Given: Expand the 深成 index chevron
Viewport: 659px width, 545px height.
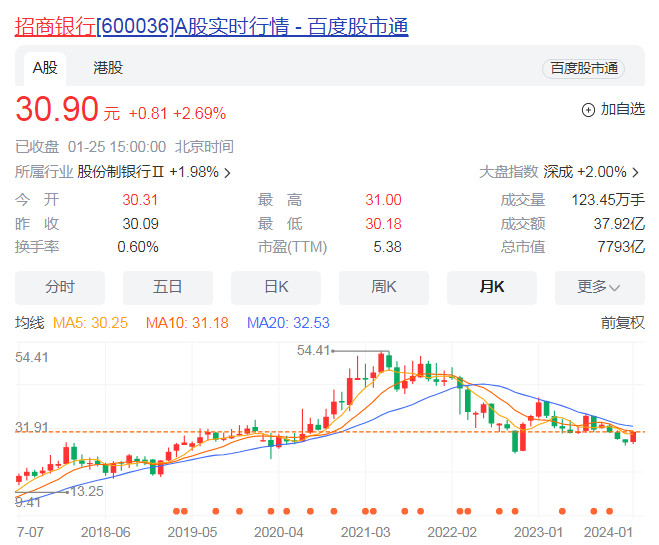Looking at the screenshot, I should [636, 172].
